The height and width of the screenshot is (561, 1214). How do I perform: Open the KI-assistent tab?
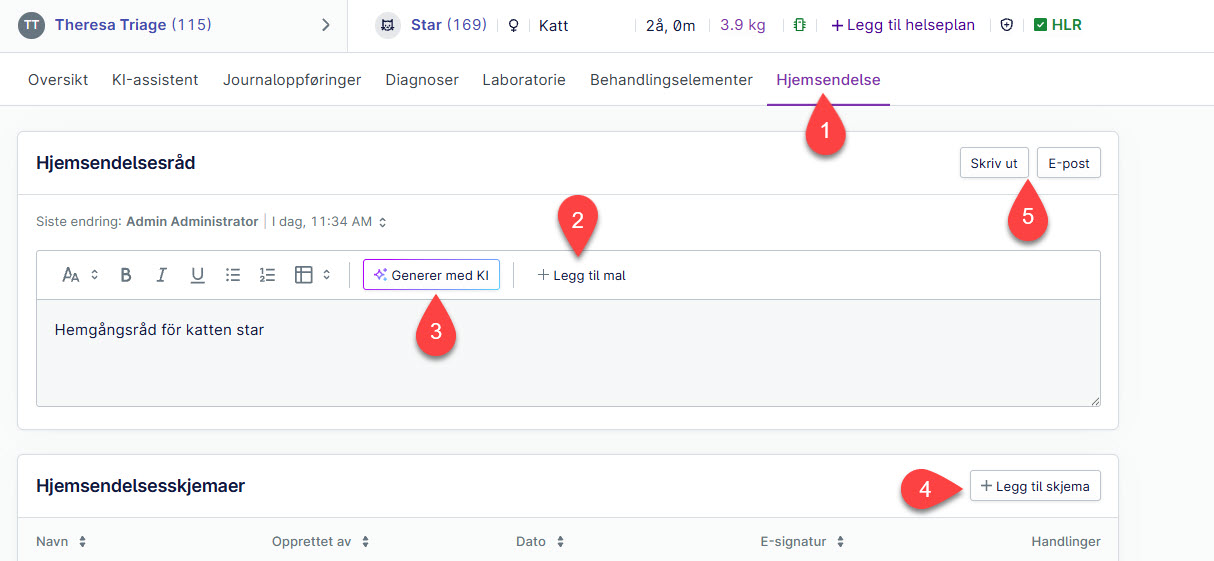tap(155, 80)
